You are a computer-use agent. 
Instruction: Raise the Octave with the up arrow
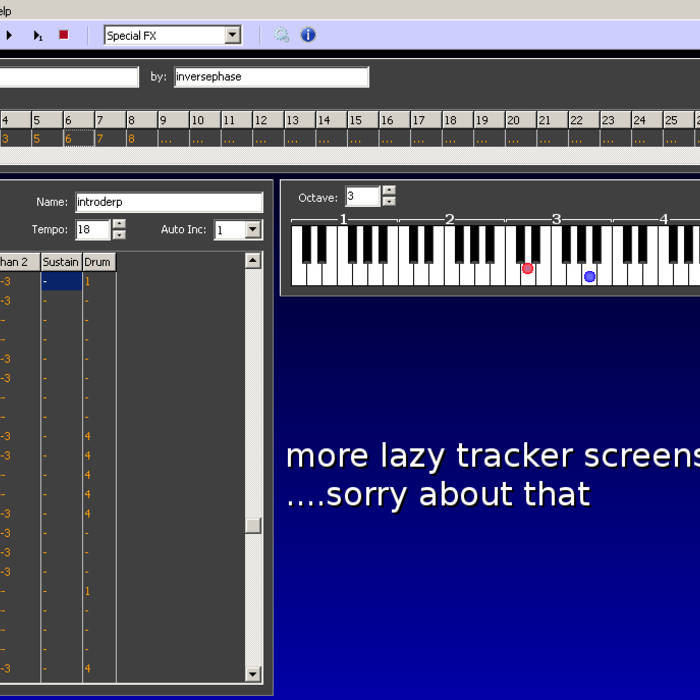389,191
